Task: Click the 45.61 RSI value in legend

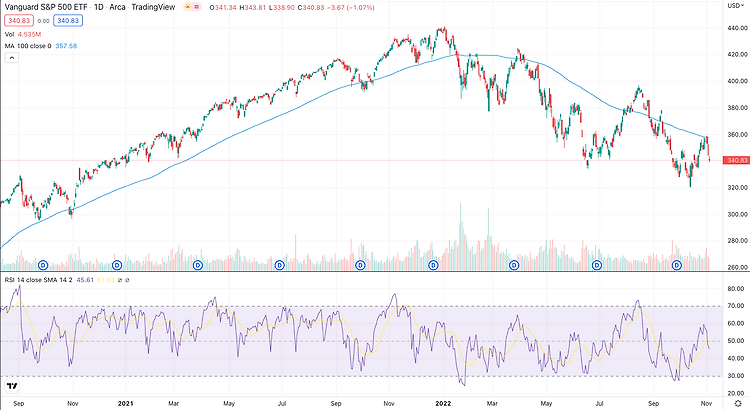Action: tap(85, 280)
